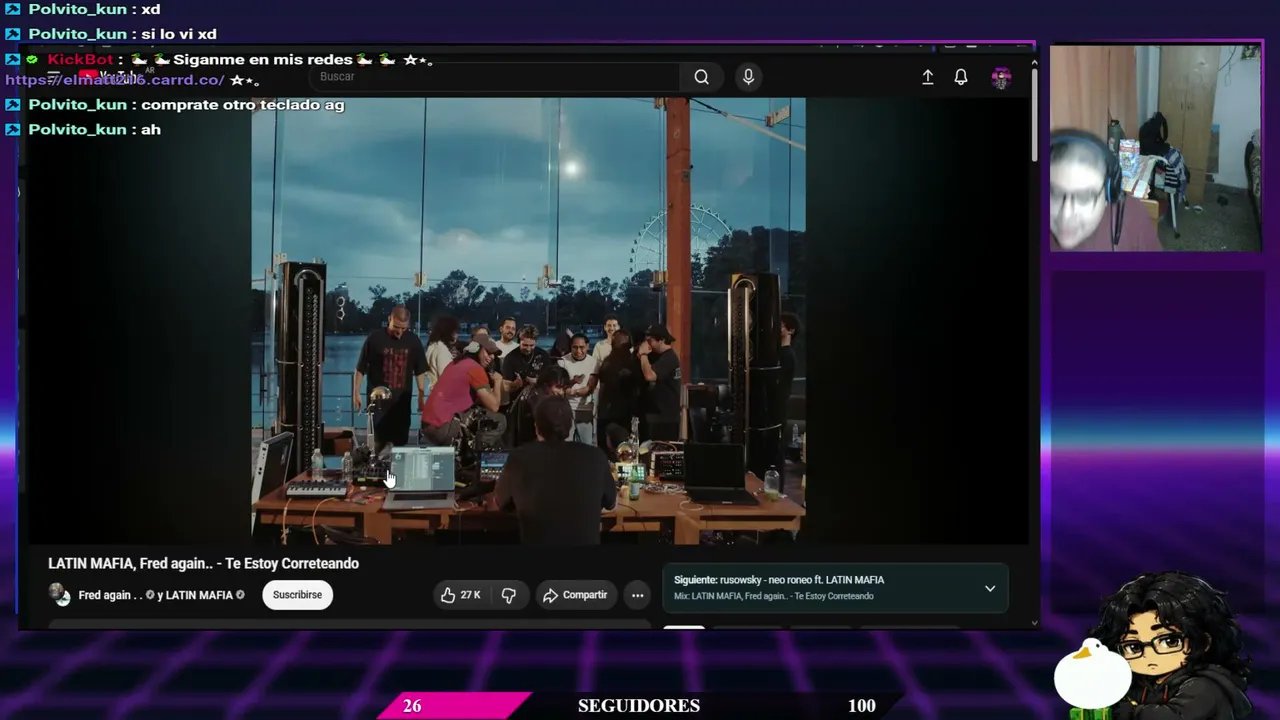Image resolution: width=1280 pixels, height=720 pixels.
Task: Open the YouTube notifications bell
Action: tap(960, 77)
